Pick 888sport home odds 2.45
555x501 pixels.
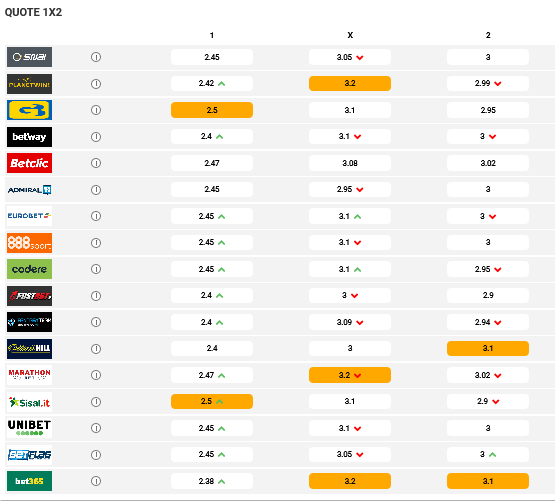click(212, 243)
